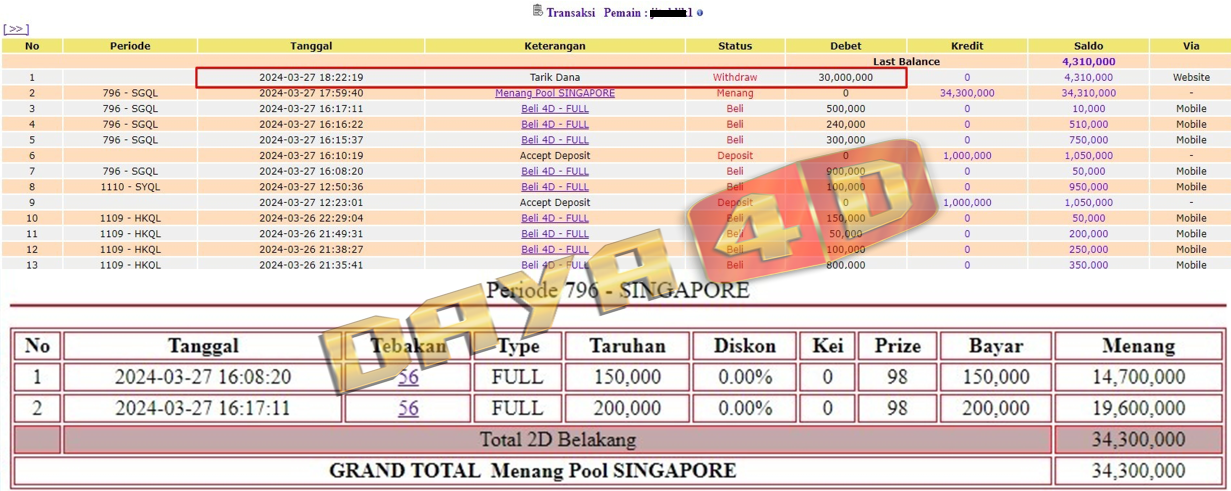
Task: Click the Transaksi calculator icon in header
Action: pos(538,11)
